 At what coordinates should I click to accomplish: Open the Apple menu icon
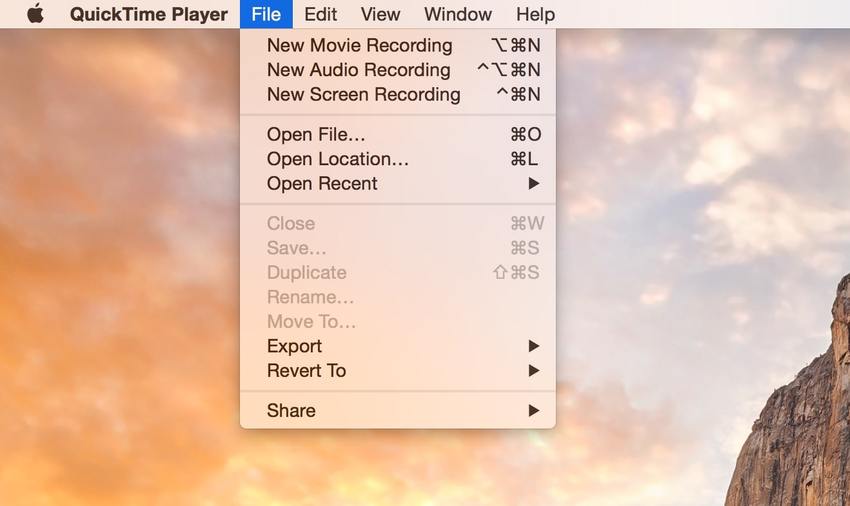click(35, 14)
